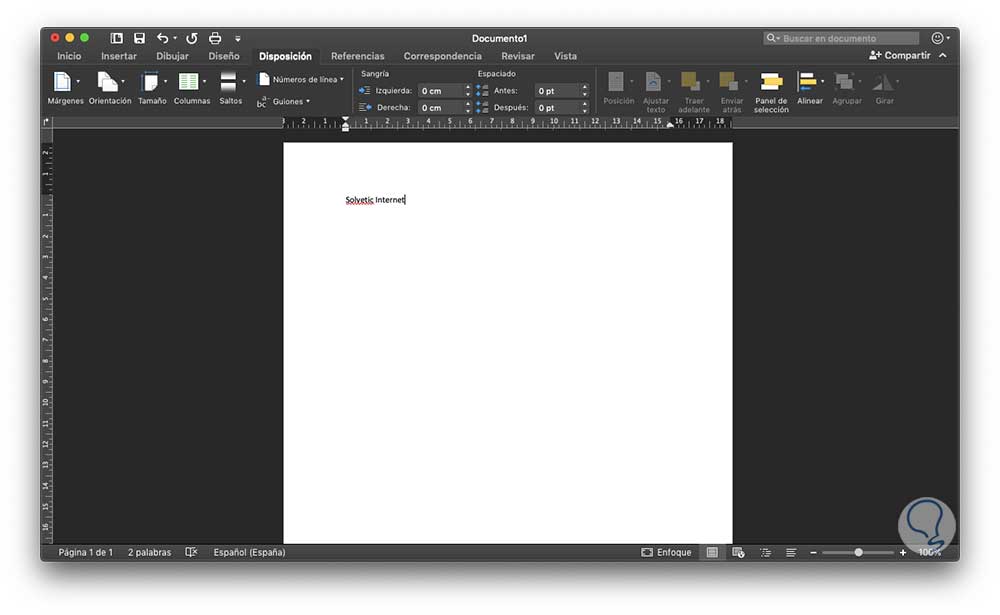Redo the last action
Screen dimensions: 1000x615
(x=191, y=38)
